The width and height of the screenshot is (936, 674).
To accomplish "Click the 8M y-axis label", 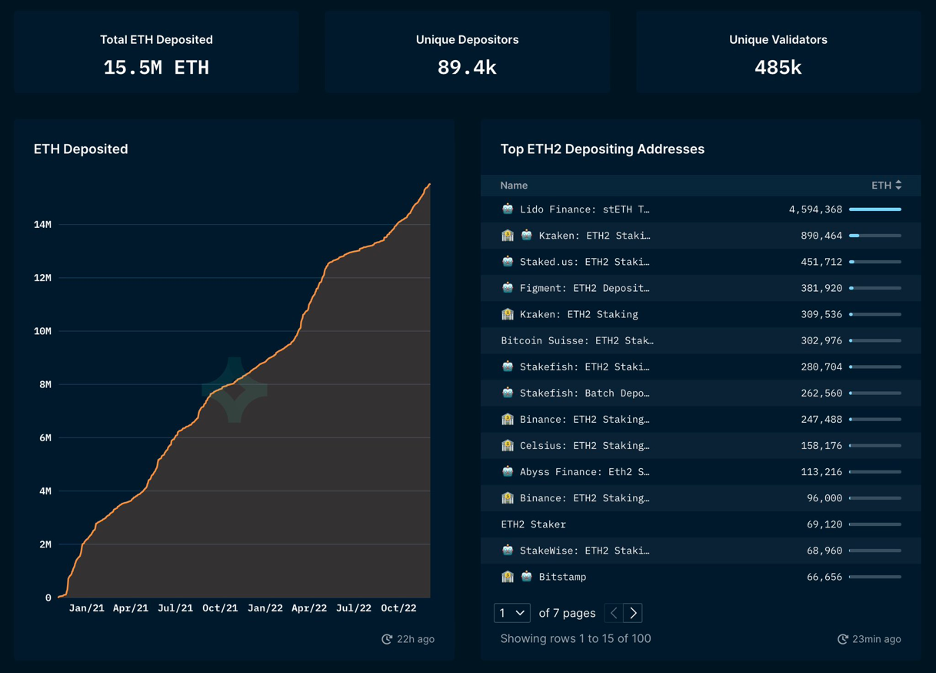I will click(x=45, y=385).
